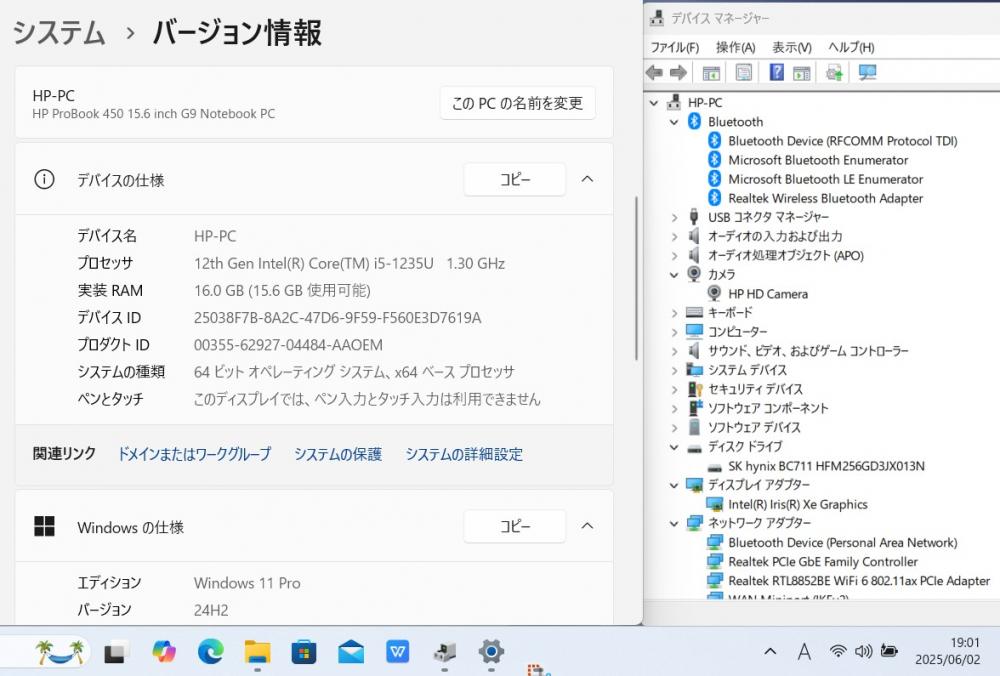Click この PC の名前を変更 button
Screen dimensions: 1000x676
(x=518, y=103)
